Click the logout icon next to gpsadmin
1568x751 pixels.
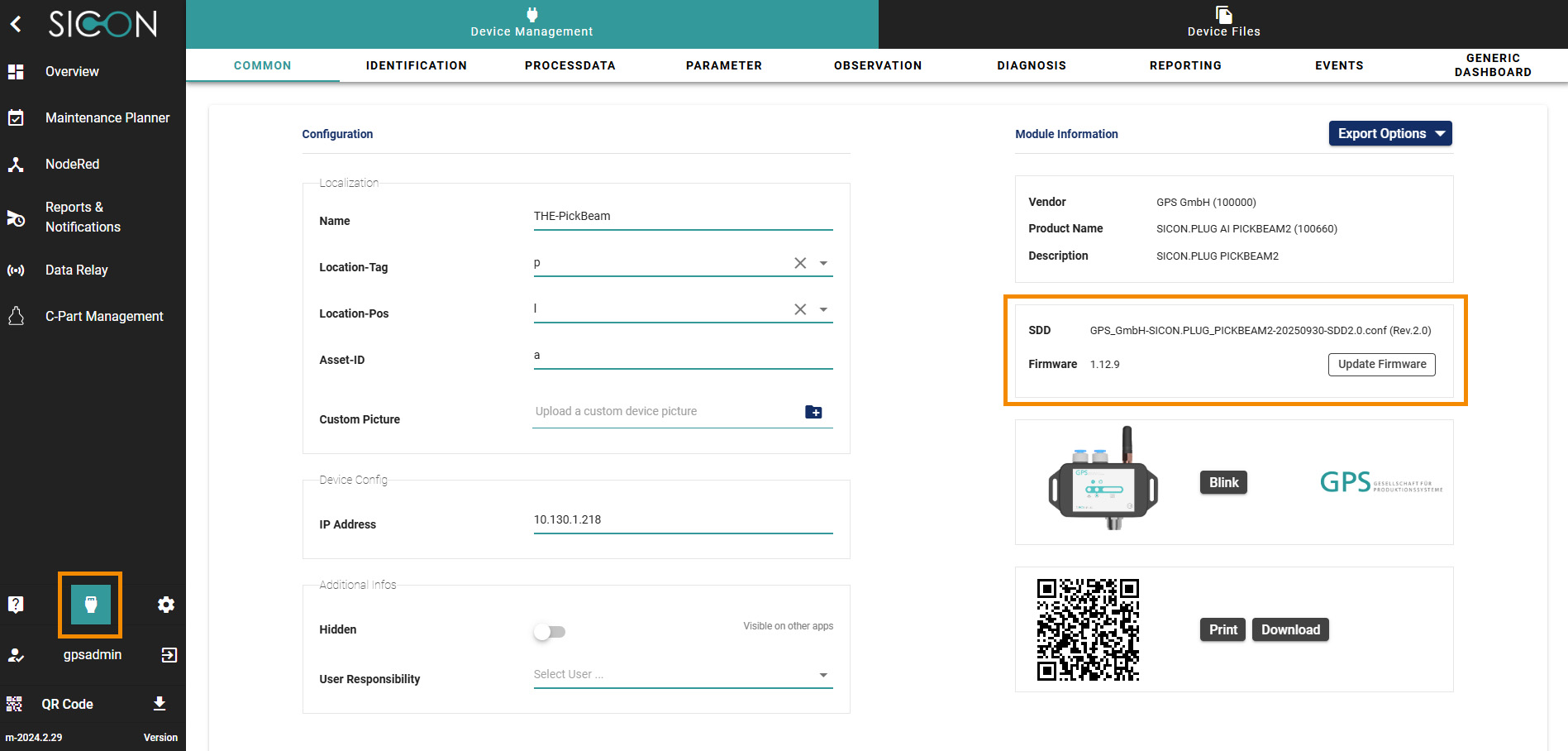[169, 655]
